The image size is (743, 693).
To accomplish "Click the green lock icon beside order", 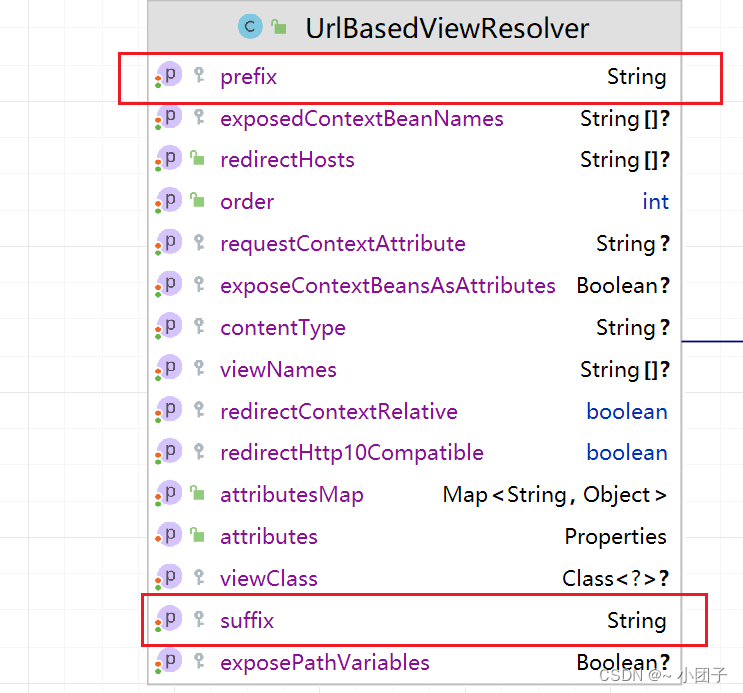I will click(x=199, y=202).
